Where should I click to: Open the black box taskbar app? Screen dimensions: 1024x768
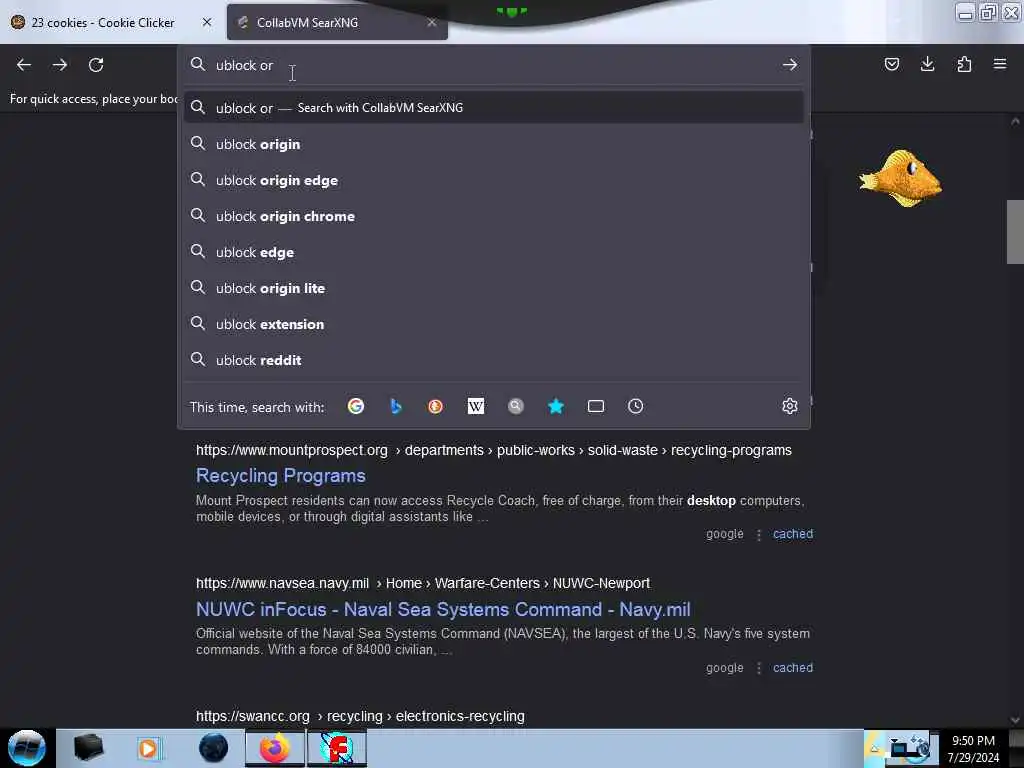88,748
